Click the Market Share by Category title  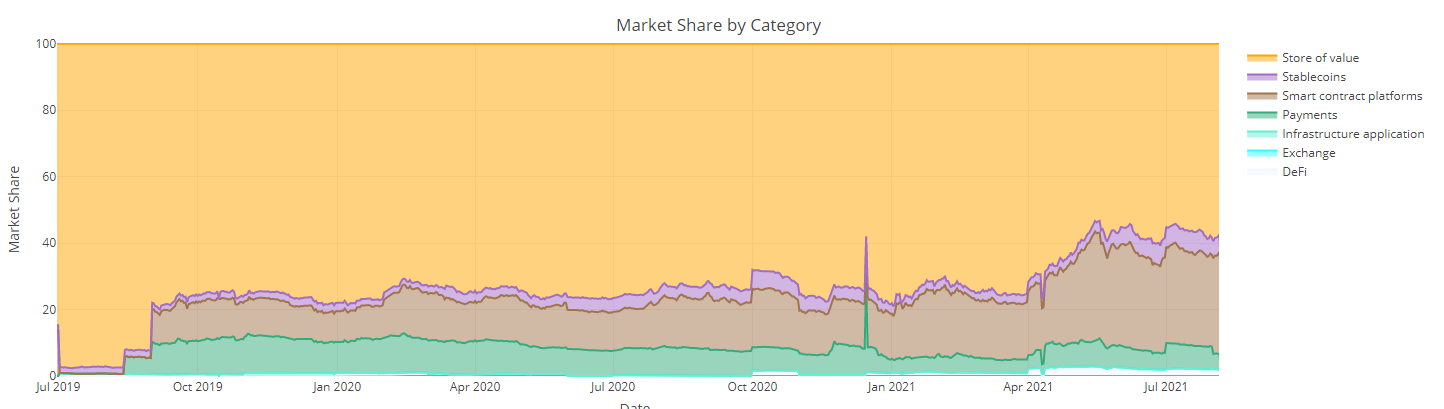pyautogui.click(x=718, y=25)
